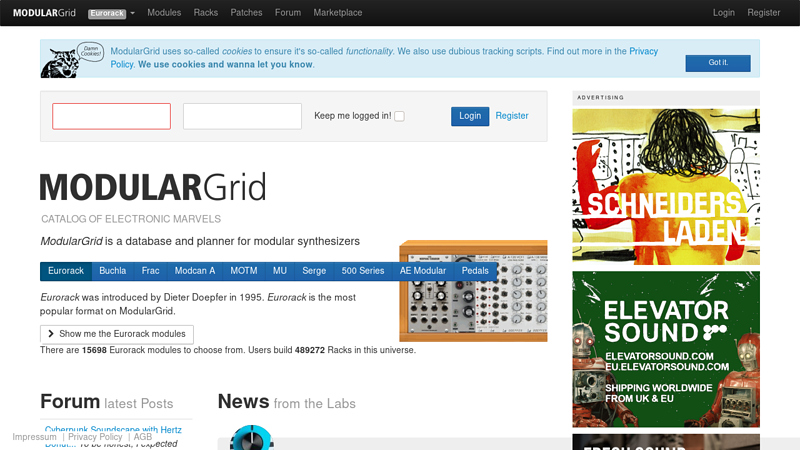Select the Modcan A format tab
This screenshot has height=450, width=800.
pos(195,271)
